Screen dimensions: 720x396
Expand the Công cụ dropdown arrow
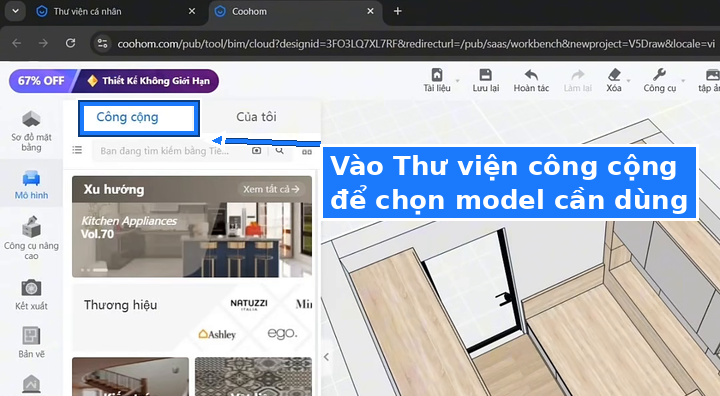point(683,81)
